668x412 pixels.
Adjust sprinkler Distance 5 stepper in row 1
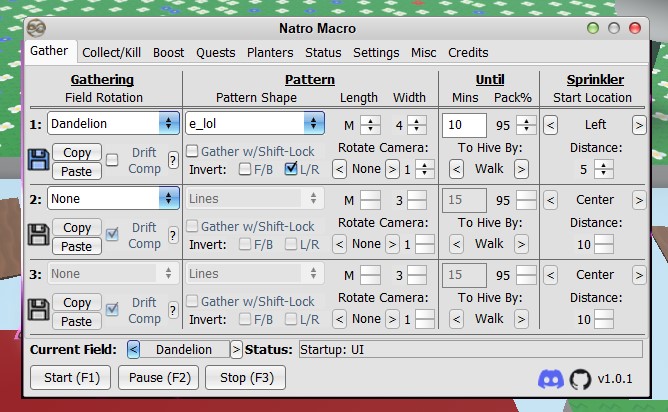click(604, 169)
